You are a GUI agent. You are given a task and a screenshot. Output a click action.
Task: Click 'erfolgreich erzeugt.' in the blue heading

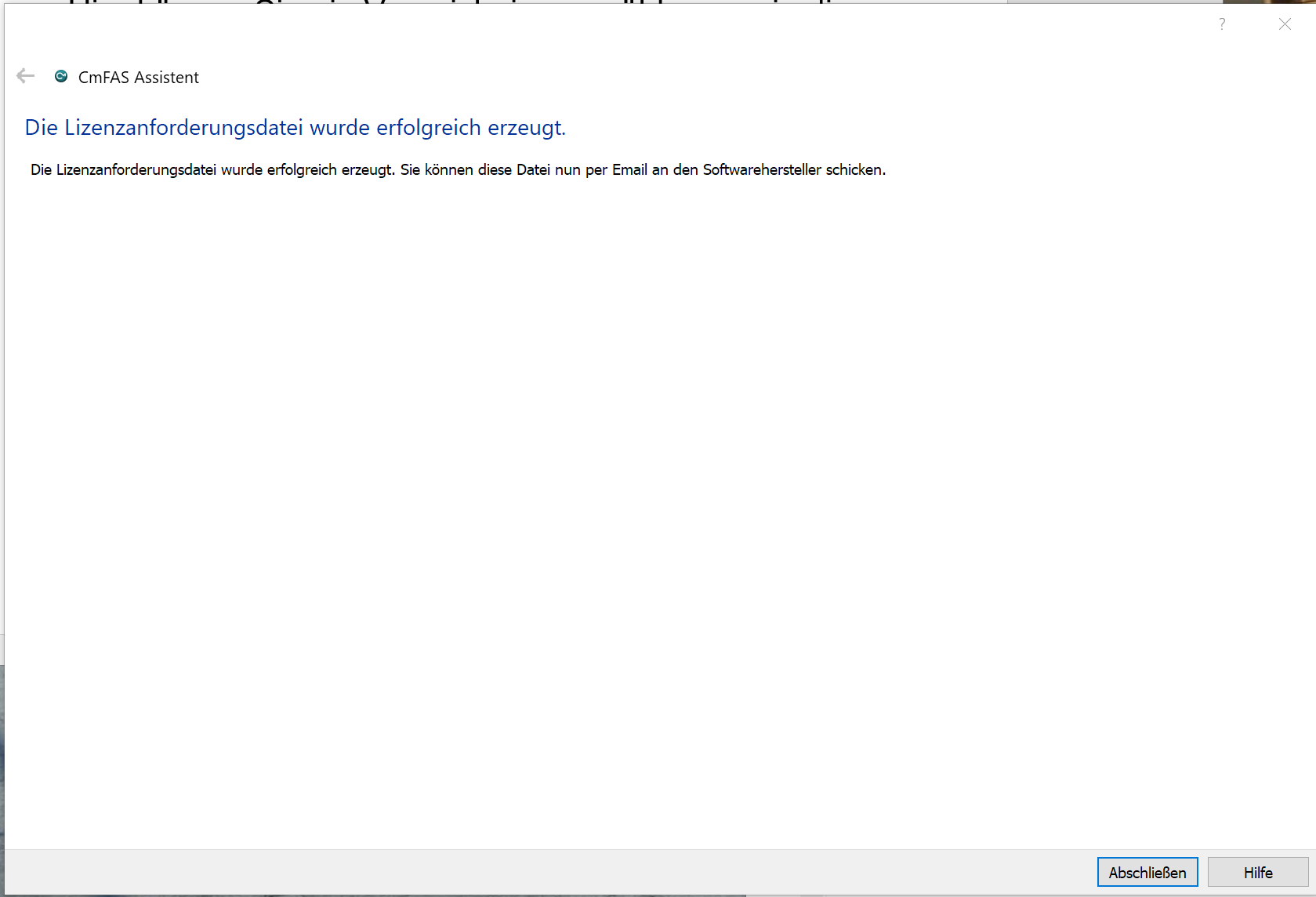click(x=470, y=128)
